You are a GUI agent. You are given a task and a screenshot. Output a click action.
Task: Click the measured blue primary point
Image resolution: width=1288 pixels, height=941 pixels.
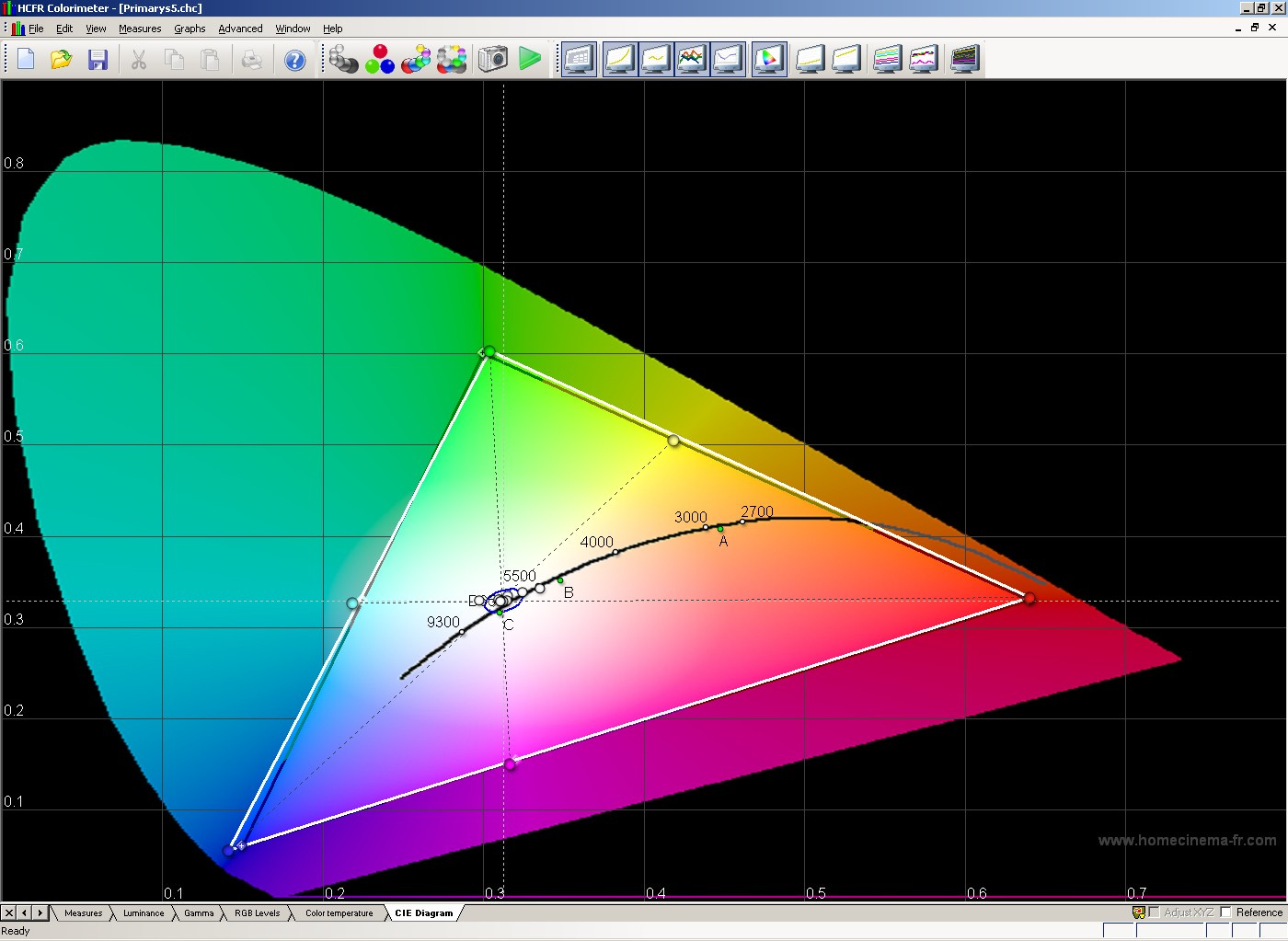[x=229, y=851]
